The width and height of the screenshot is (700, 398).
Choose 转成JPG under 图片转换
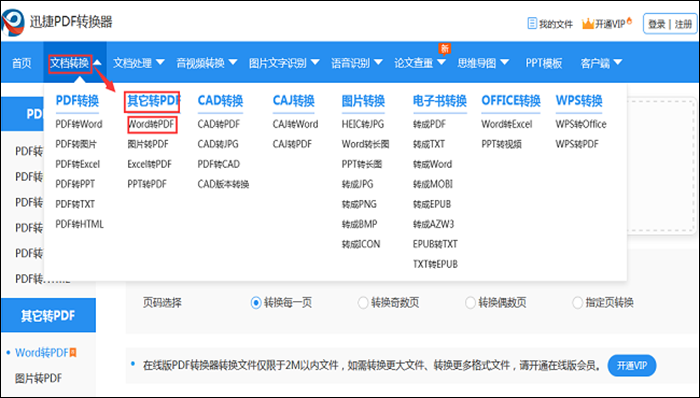click(358, 184)
